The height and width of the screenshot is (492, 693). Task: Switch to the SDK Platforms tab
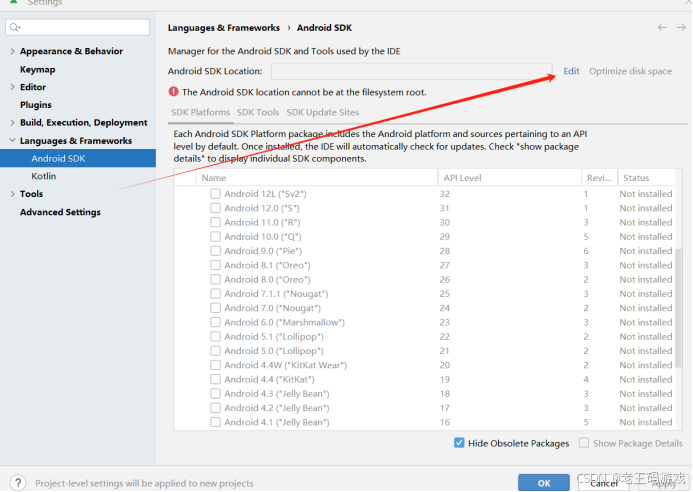point(201,112)
